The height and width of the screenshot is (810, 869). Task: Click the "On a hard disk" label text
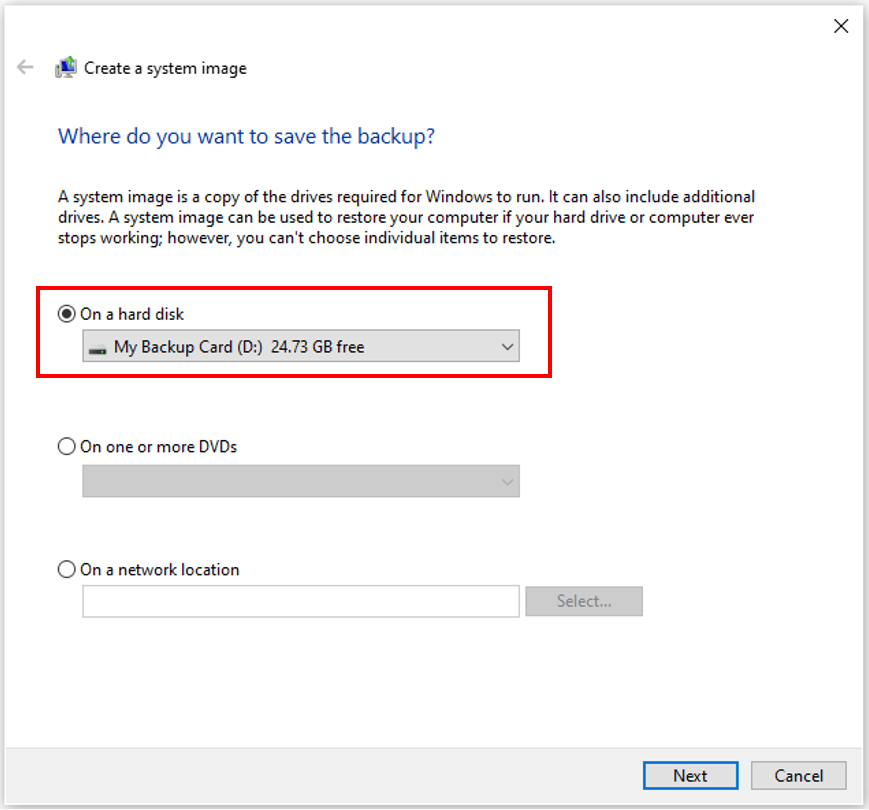pyautogui.click(x=133, y=313)
